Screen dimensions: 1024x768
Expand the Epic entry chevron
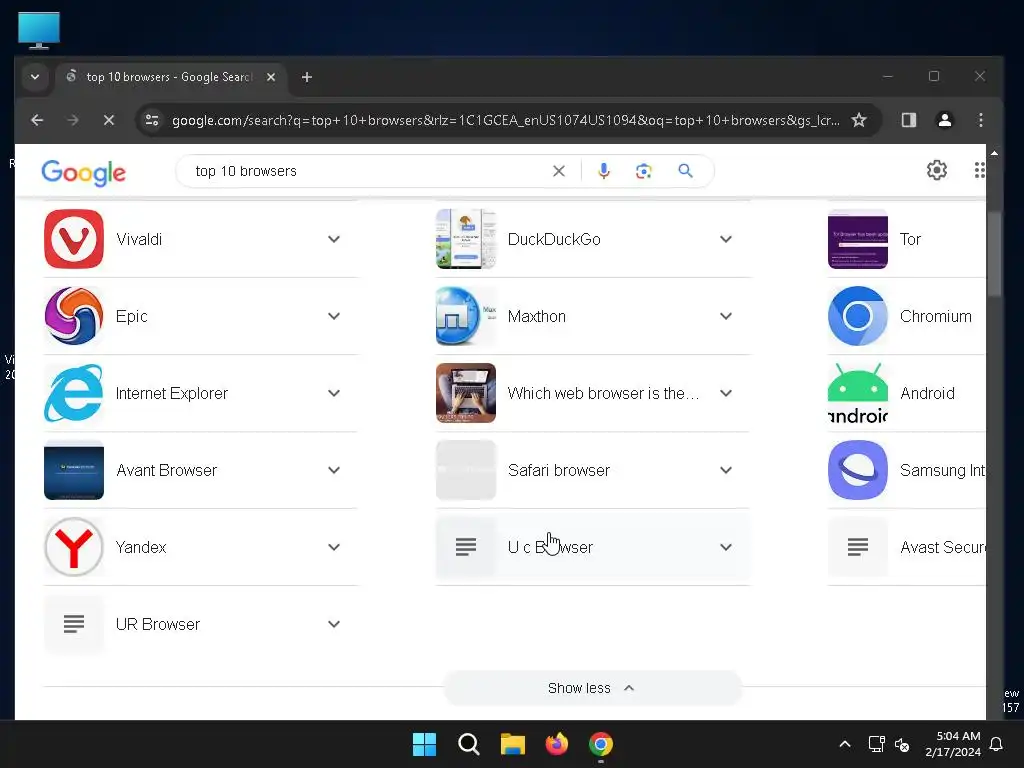click(334, 316)
